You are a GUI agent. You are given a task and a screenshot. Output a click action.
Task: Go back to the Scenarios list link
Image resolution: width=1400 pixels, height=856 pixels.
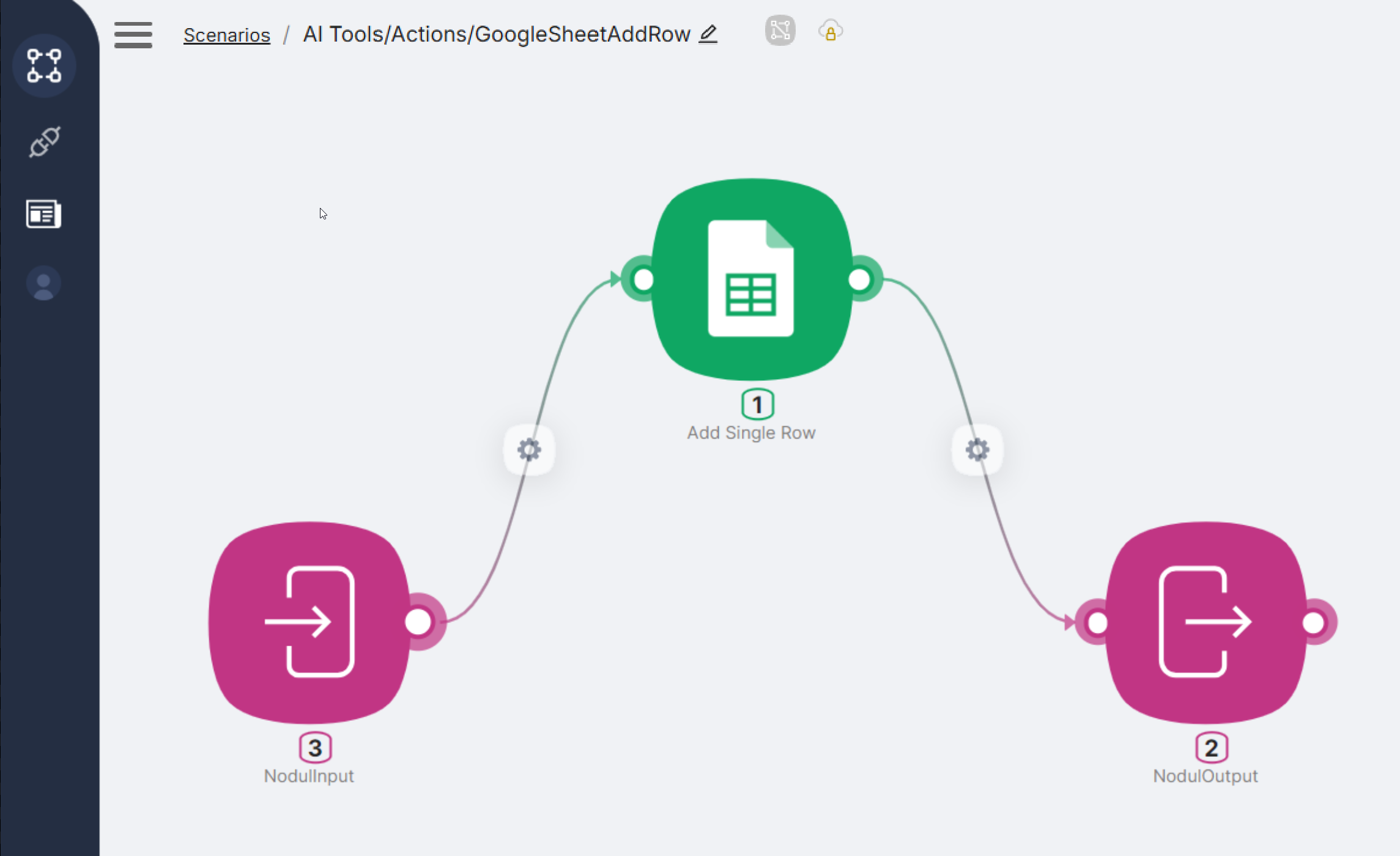click(x=226, y=35)
